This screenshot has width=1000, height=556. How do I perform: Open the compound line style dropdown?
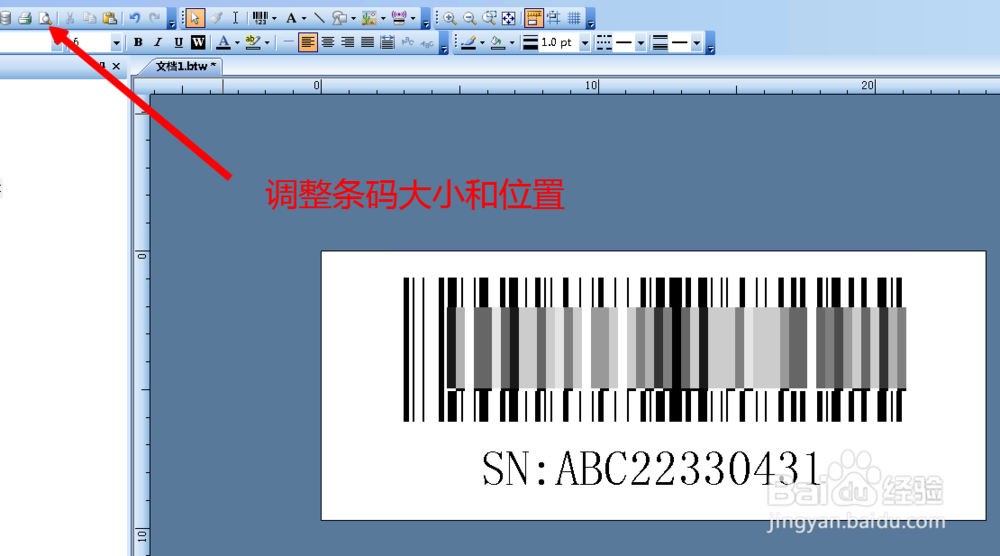coord(696,43)
